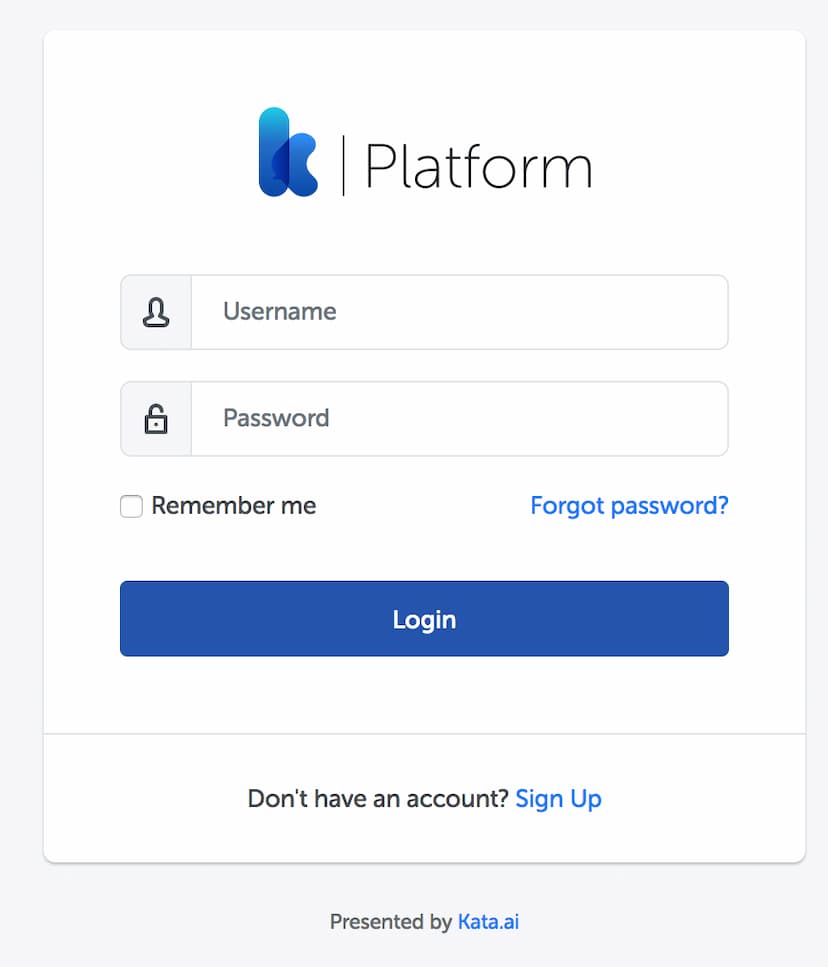Click the "Username" placeholder text
828x967 pixels.
tap(280, 311)
